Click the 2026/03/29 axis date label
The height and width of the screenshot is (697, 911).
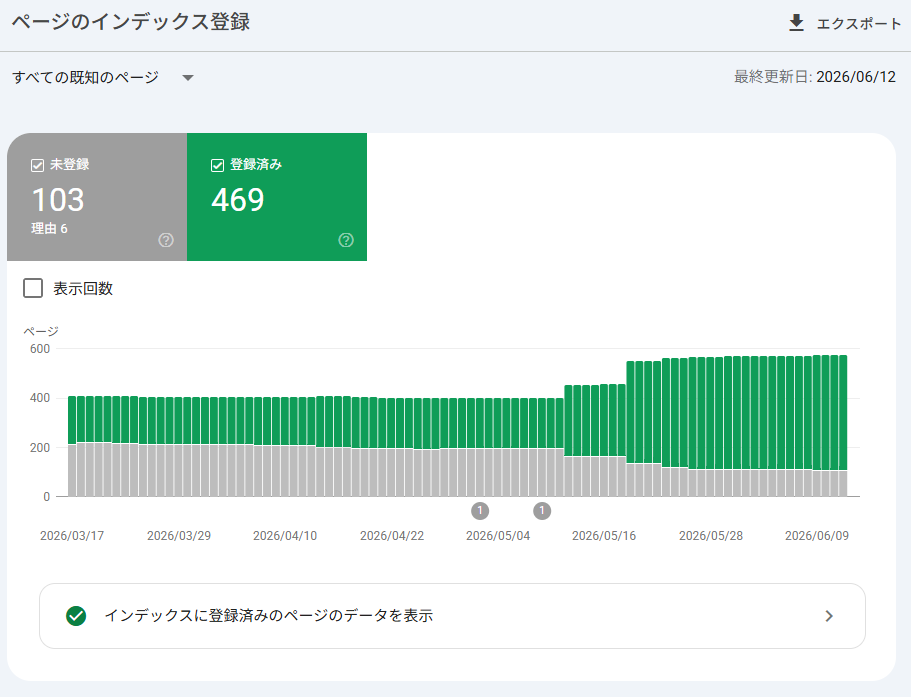pyautogui.click(x=179, y=536)
